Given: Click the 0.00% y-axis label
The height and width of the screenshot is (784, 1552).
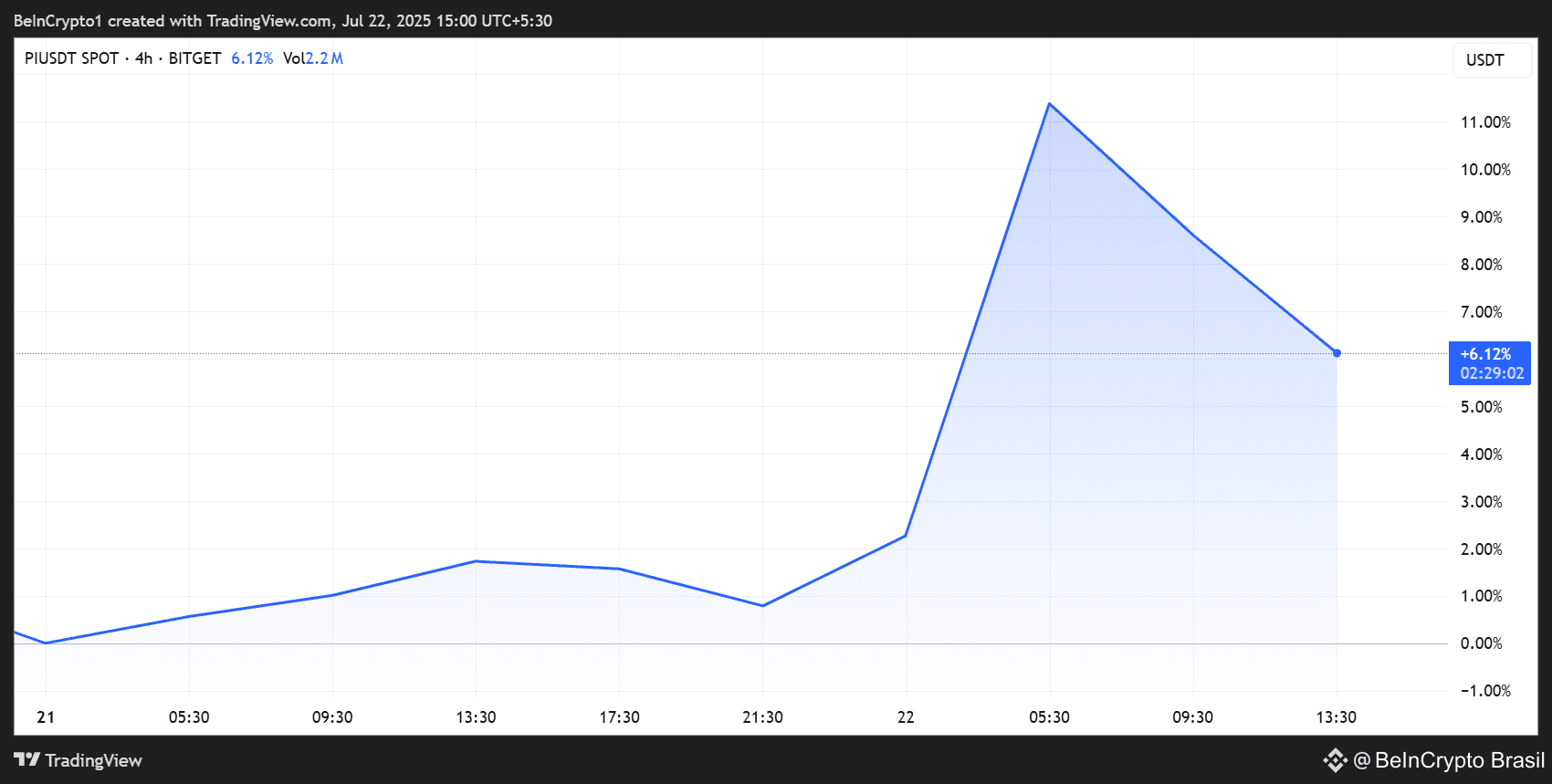Looking at the screenshot, I should point(1481,643).
